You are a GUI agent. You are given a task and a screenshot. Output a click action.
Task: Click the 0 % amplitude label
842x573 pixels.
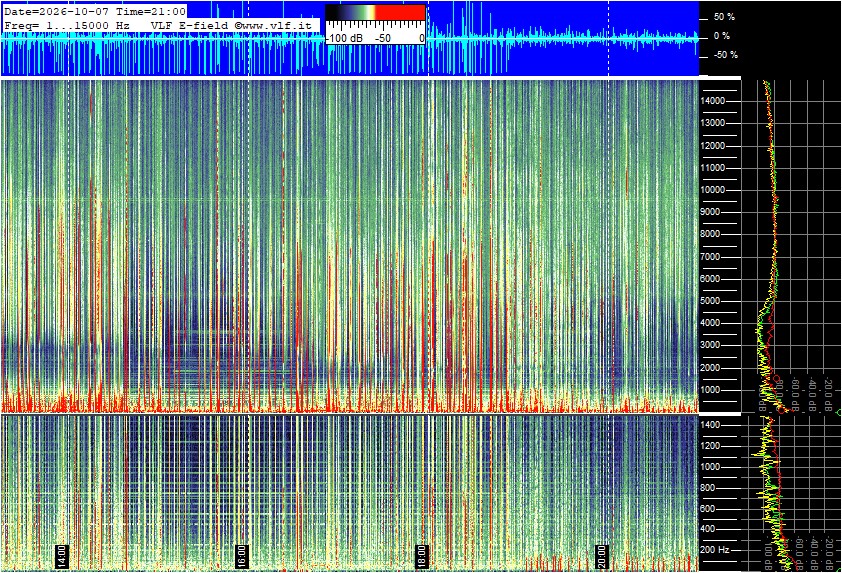[x=722, y=36]
